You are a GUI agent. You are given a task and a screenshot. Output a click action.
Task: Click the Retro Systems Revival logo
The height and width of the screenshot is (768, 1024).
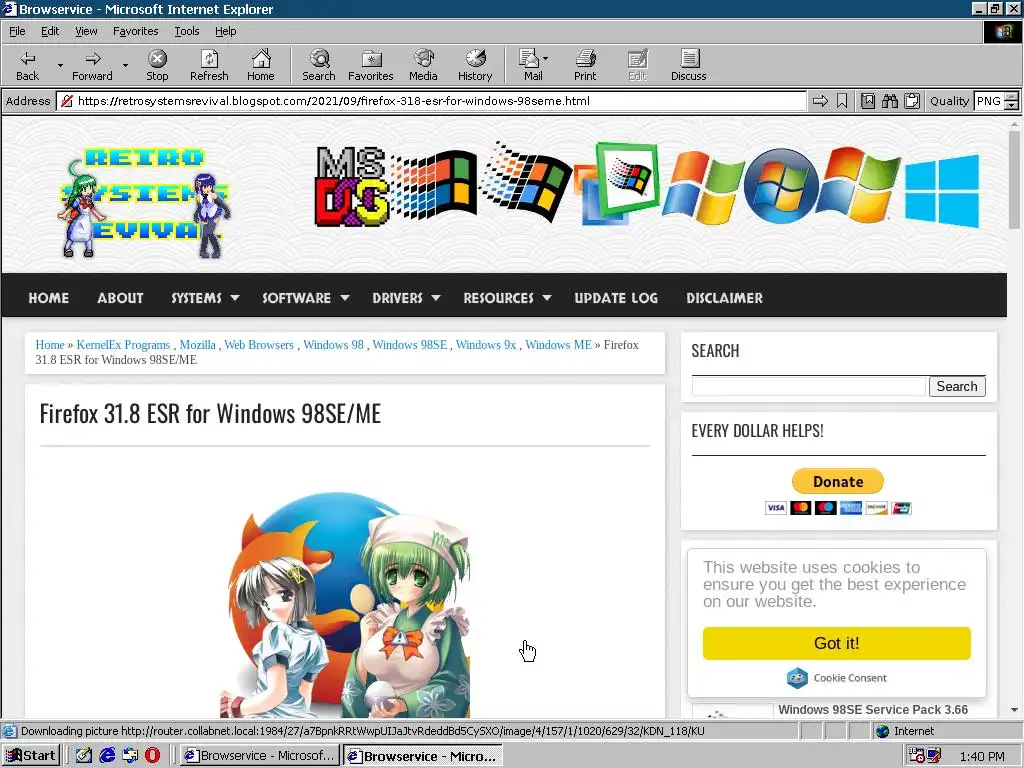click(144, 202)
